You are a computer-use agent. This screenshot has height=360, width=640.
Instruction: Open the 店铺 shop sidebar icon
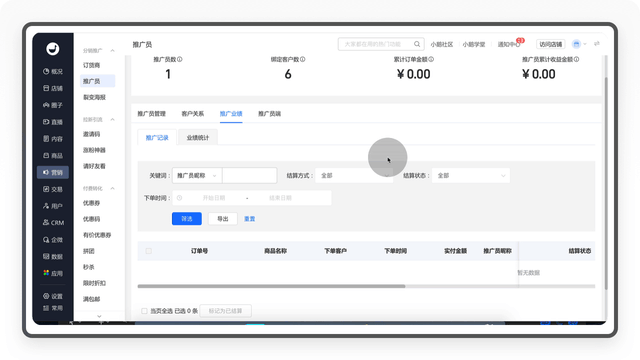(x=46, y=88)
